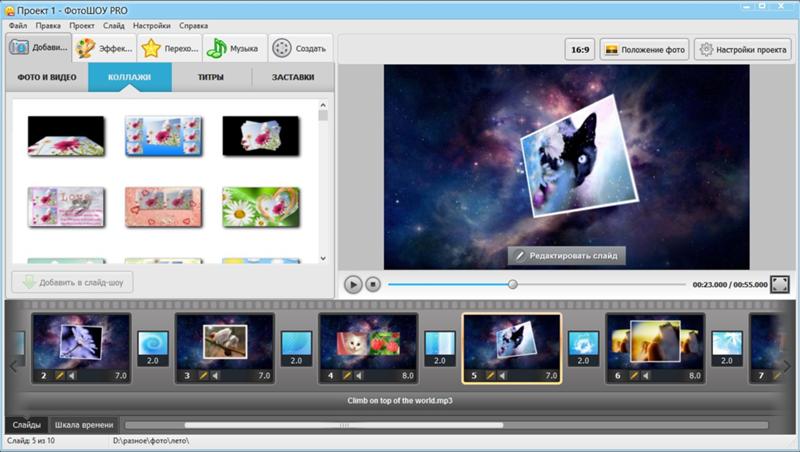Switch to the Шкала времени view tab
This screenshot has width=800, height=452.
(x=84, y=424)
